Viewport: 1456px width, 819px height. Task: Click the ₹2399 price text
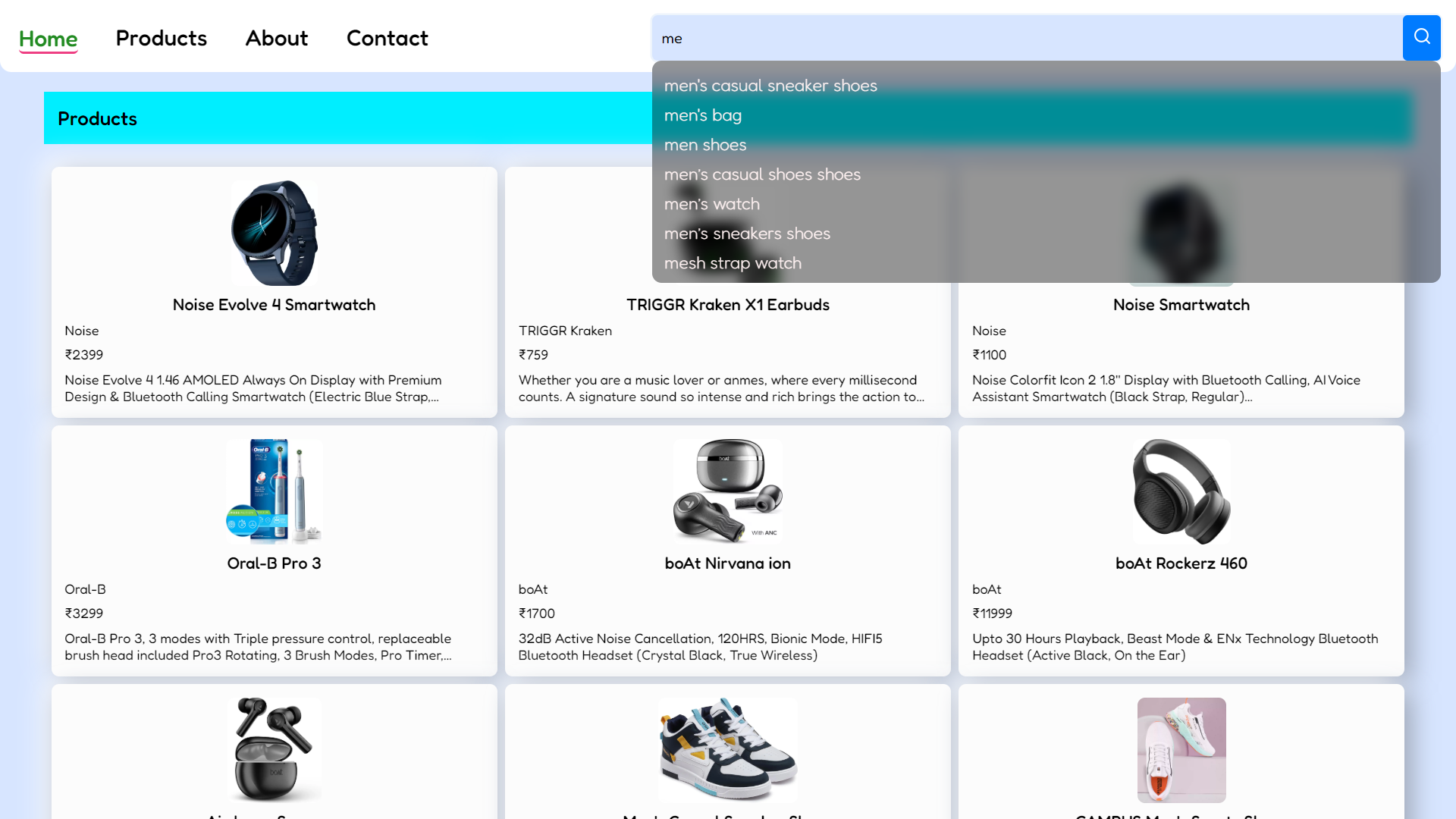[x=84, y=355]
